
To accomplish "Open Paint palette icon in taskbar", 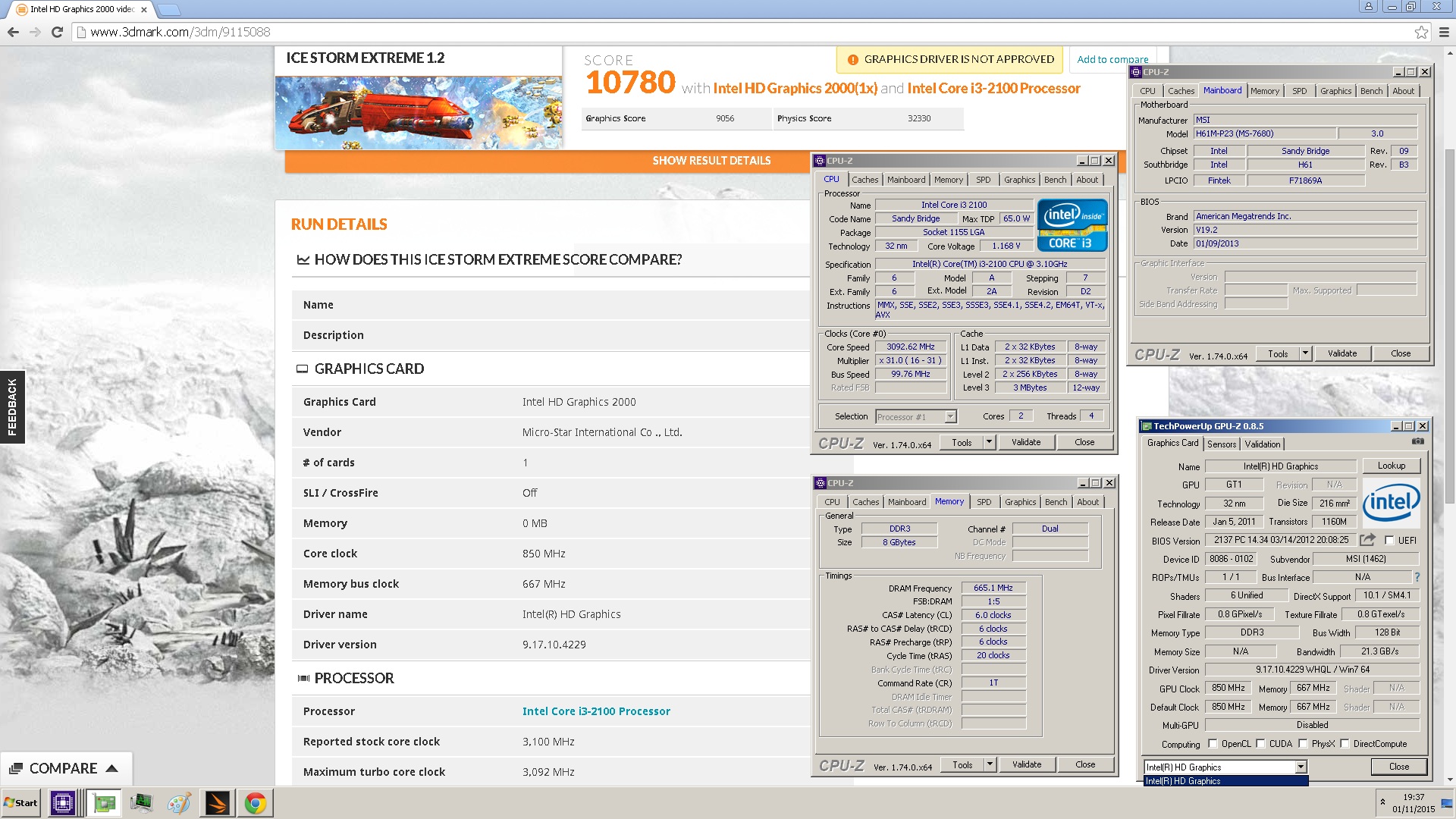I will point(179,803).
